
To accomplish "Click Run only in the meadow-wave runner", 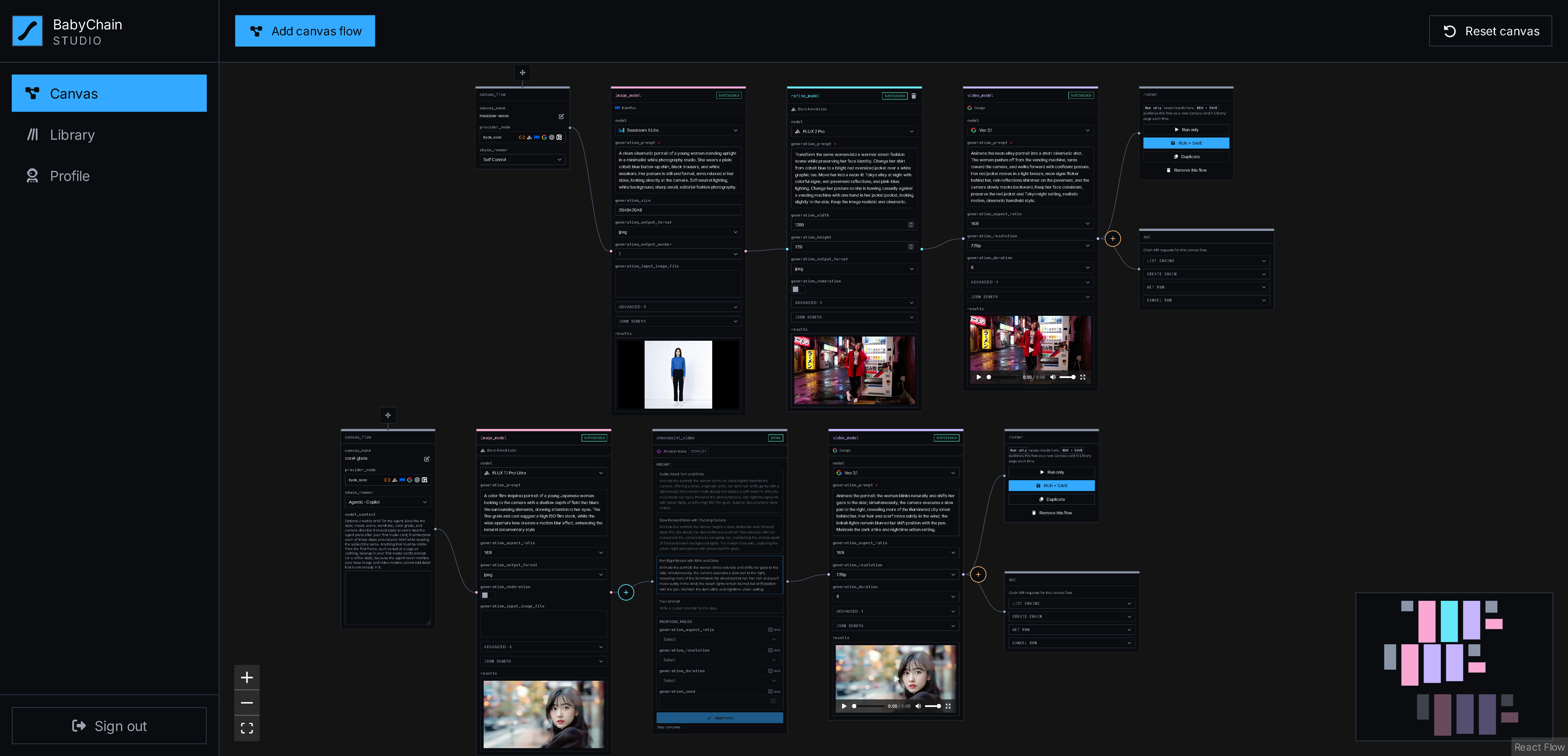I will [1186, 130].
